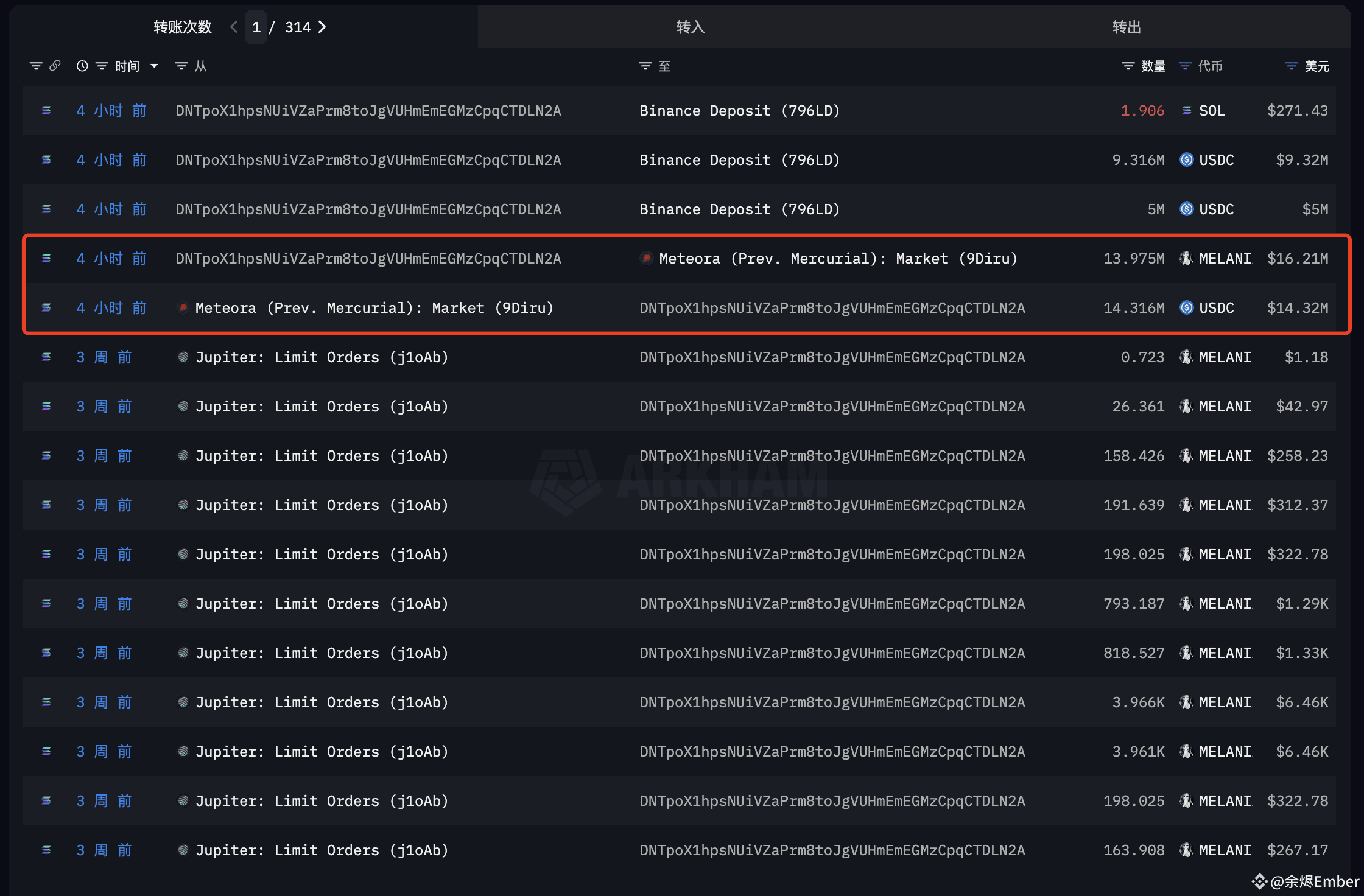Sort by 美元 USD column header
Viewport: 1364px width, 896px height.
coord(1317,66)
